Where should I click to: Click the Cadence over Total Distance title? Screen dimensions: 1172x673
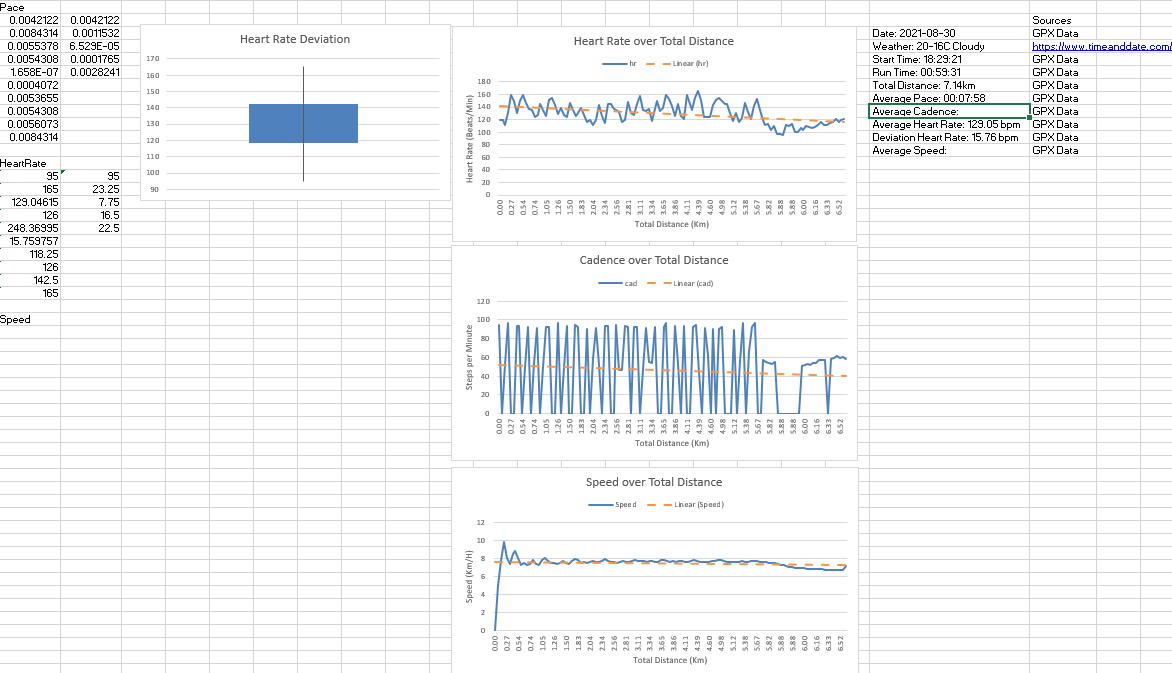click(x=654, y=260)
